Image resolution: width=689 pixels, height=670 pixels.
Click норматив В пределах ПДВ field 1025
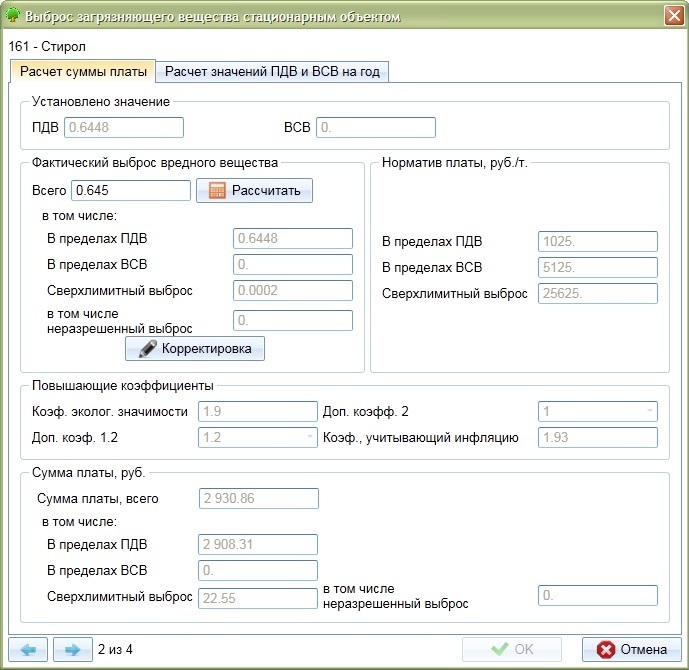click(598, 242)
